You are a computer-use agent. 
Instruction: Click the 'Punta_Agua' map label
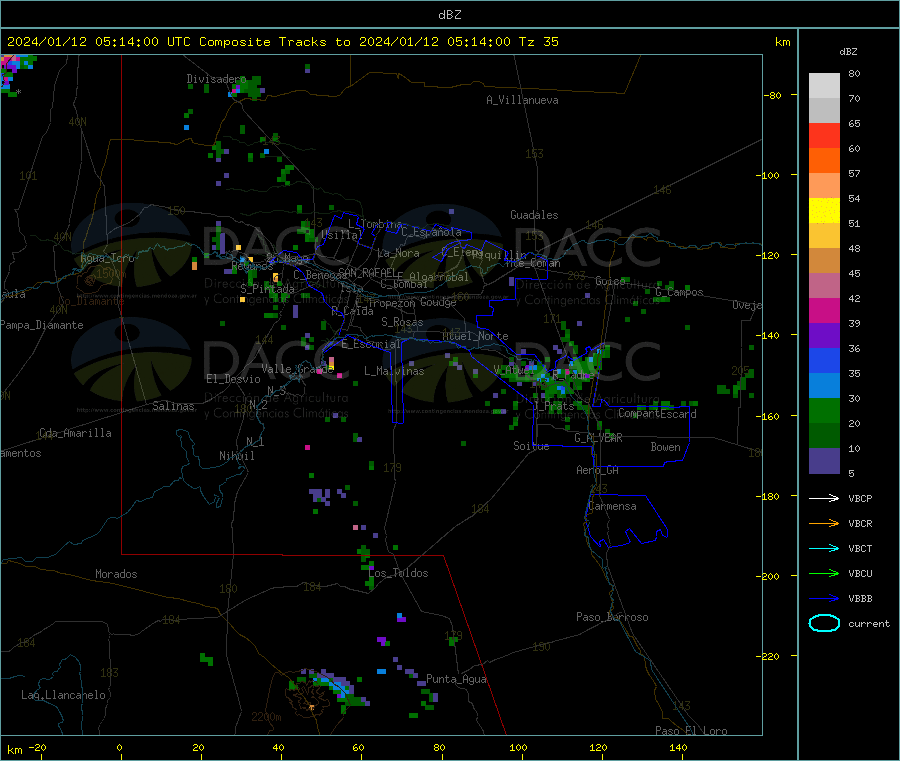pyautogui.click(x=456, y=679)
